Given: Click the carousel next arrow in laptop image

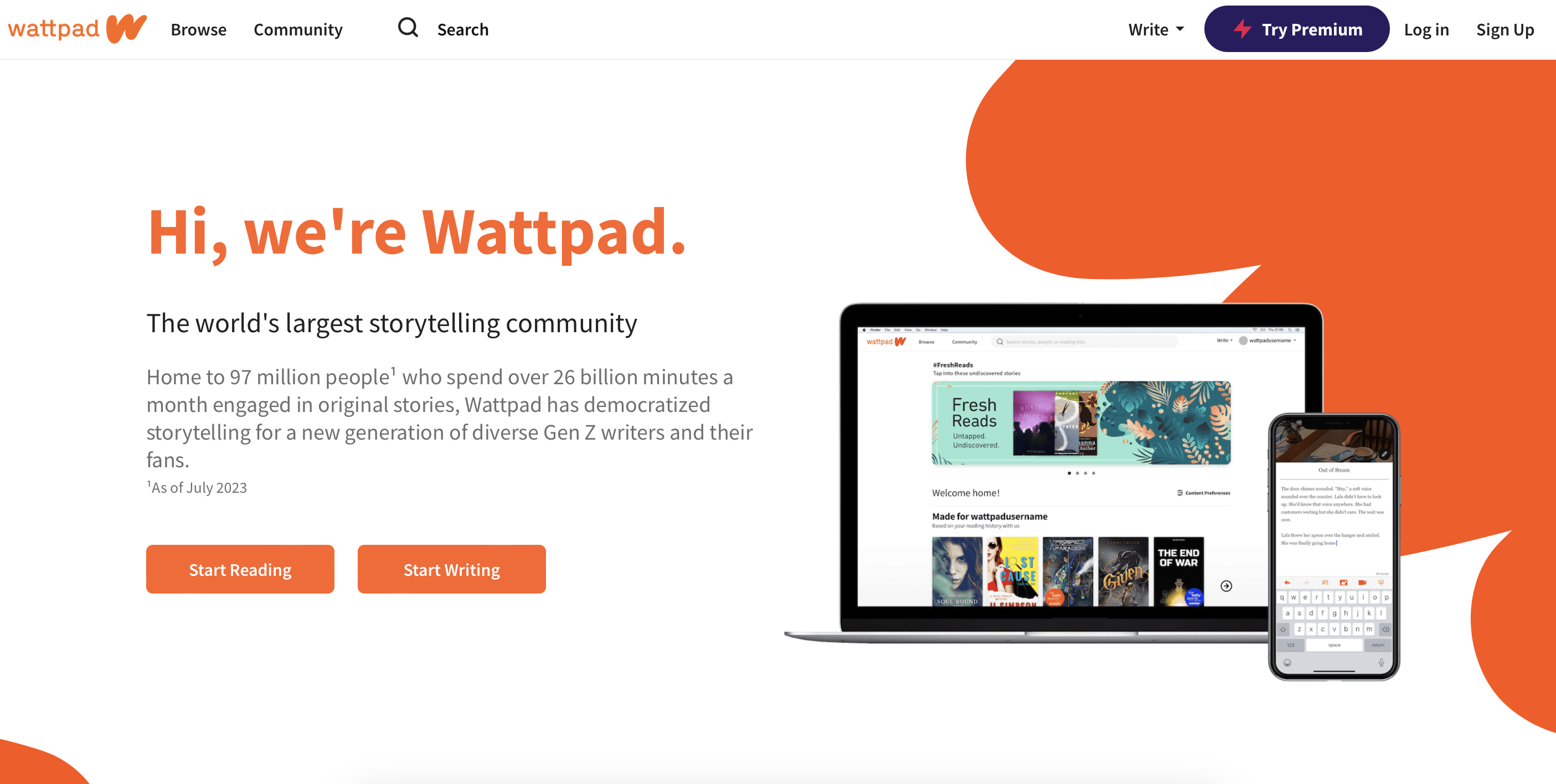Looking at the screenshot, I should (x=1225, y=586).
